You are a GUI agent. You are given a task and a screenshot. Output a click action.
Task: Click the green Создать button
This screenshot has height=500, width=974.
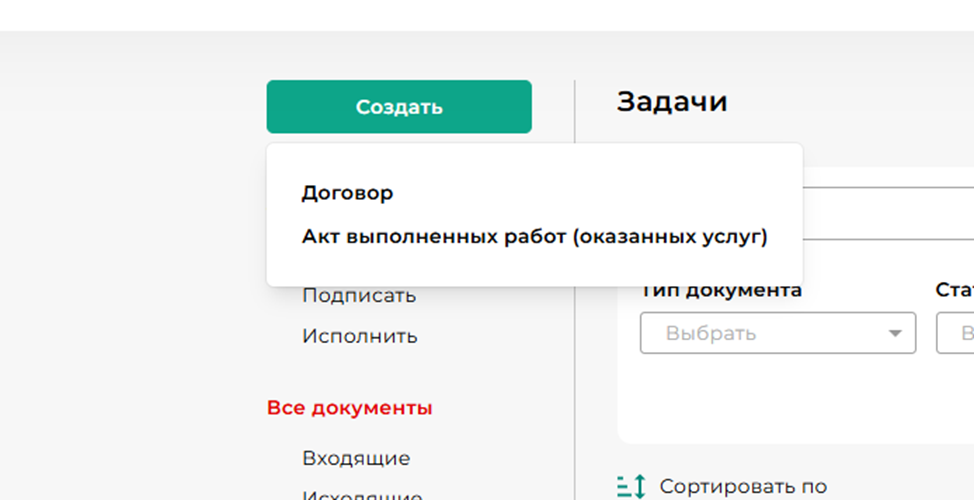[398, 107]
